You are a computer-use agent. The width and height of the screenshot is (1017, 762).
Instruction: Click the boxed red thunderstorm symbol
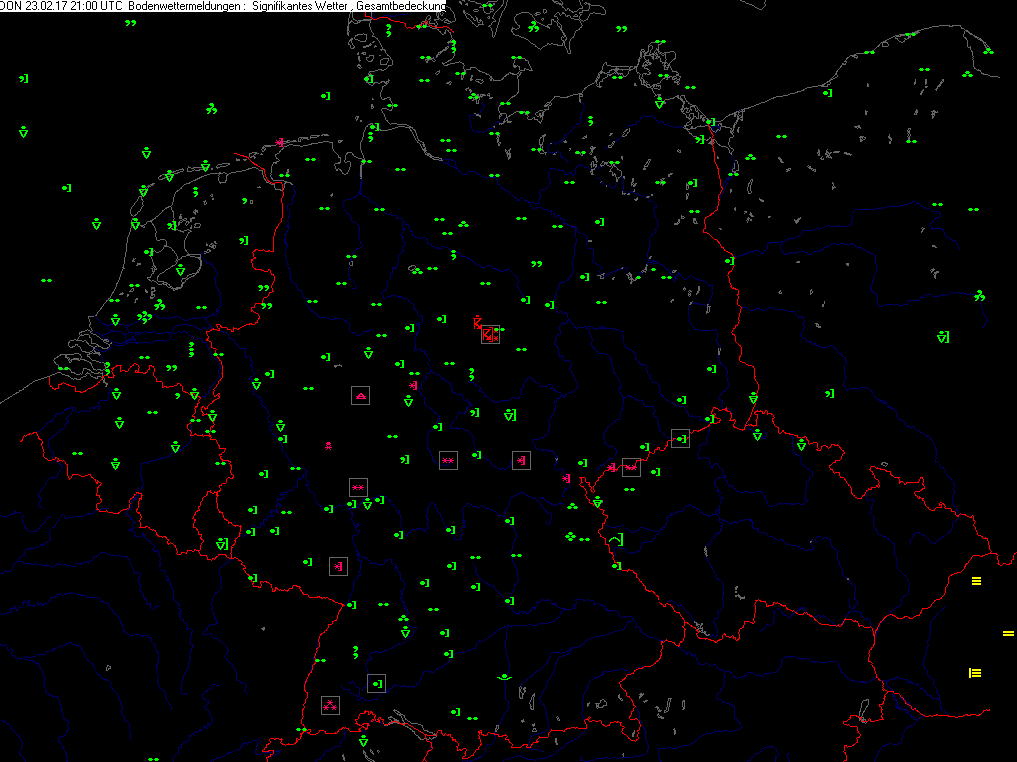pos(490,335)
